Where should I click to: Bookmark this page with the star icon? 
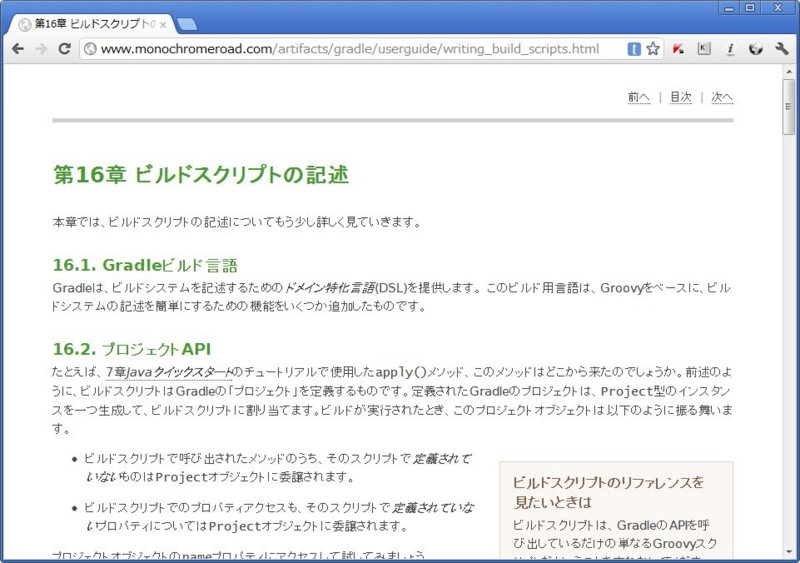[x=653, y=48]
